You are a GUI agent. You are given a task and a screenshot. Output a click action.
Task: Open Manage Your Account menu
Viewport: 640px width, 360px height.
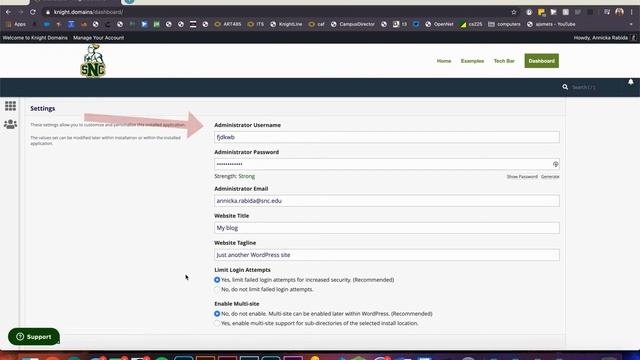click(99, 38)
